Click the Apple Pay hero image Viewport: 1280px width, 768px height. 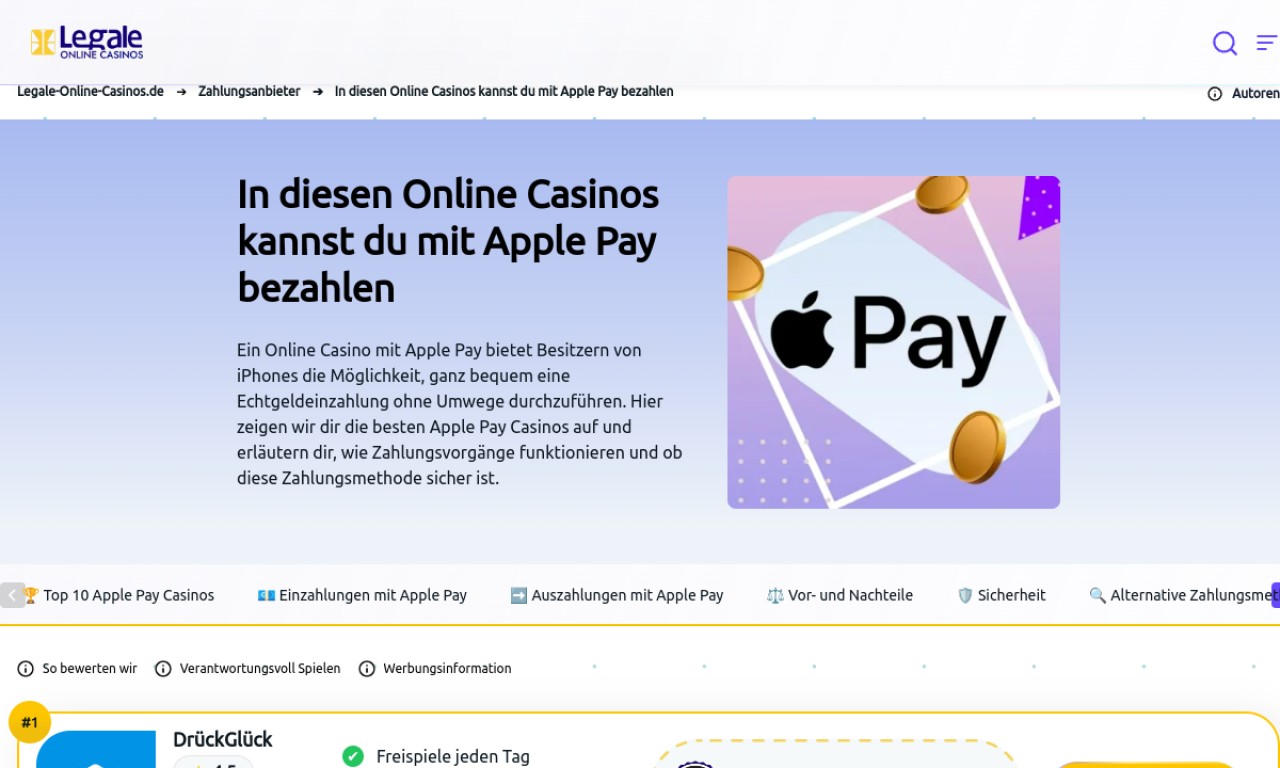893,342
